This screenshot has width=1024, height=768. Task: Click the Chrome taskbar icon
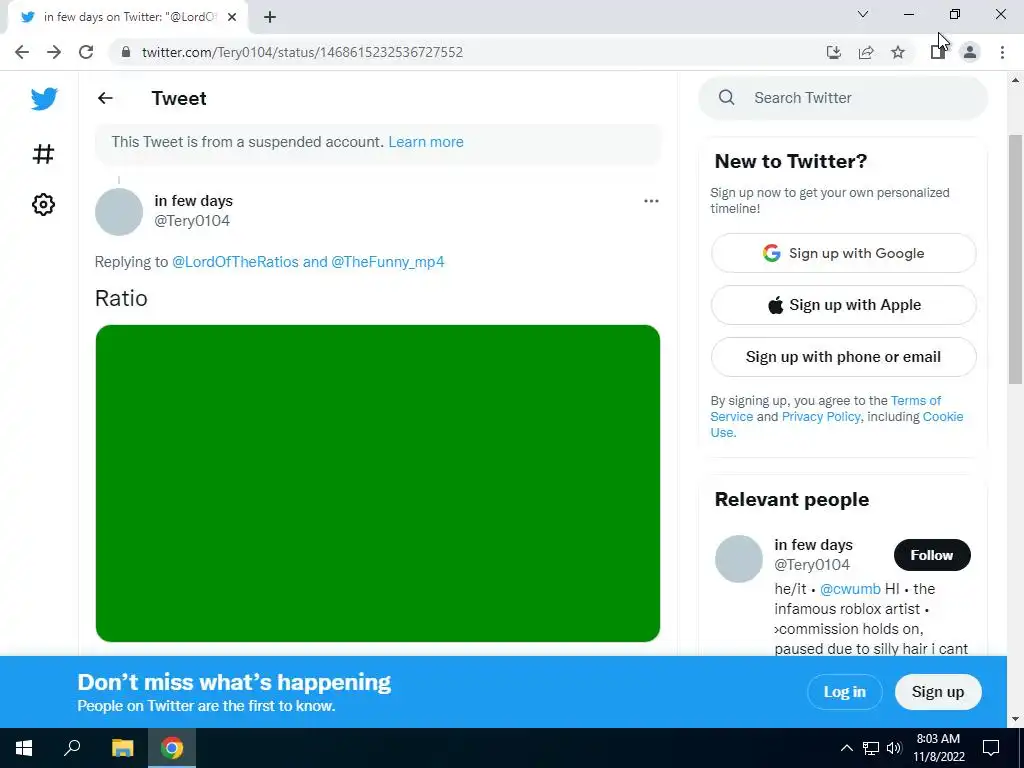[x=172, y=748]
